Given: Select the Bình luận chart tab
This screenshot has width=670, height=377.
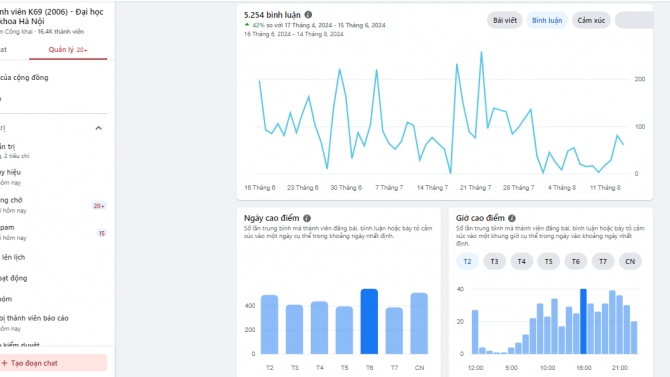Looking at the screenshot, I should [547, 21].
